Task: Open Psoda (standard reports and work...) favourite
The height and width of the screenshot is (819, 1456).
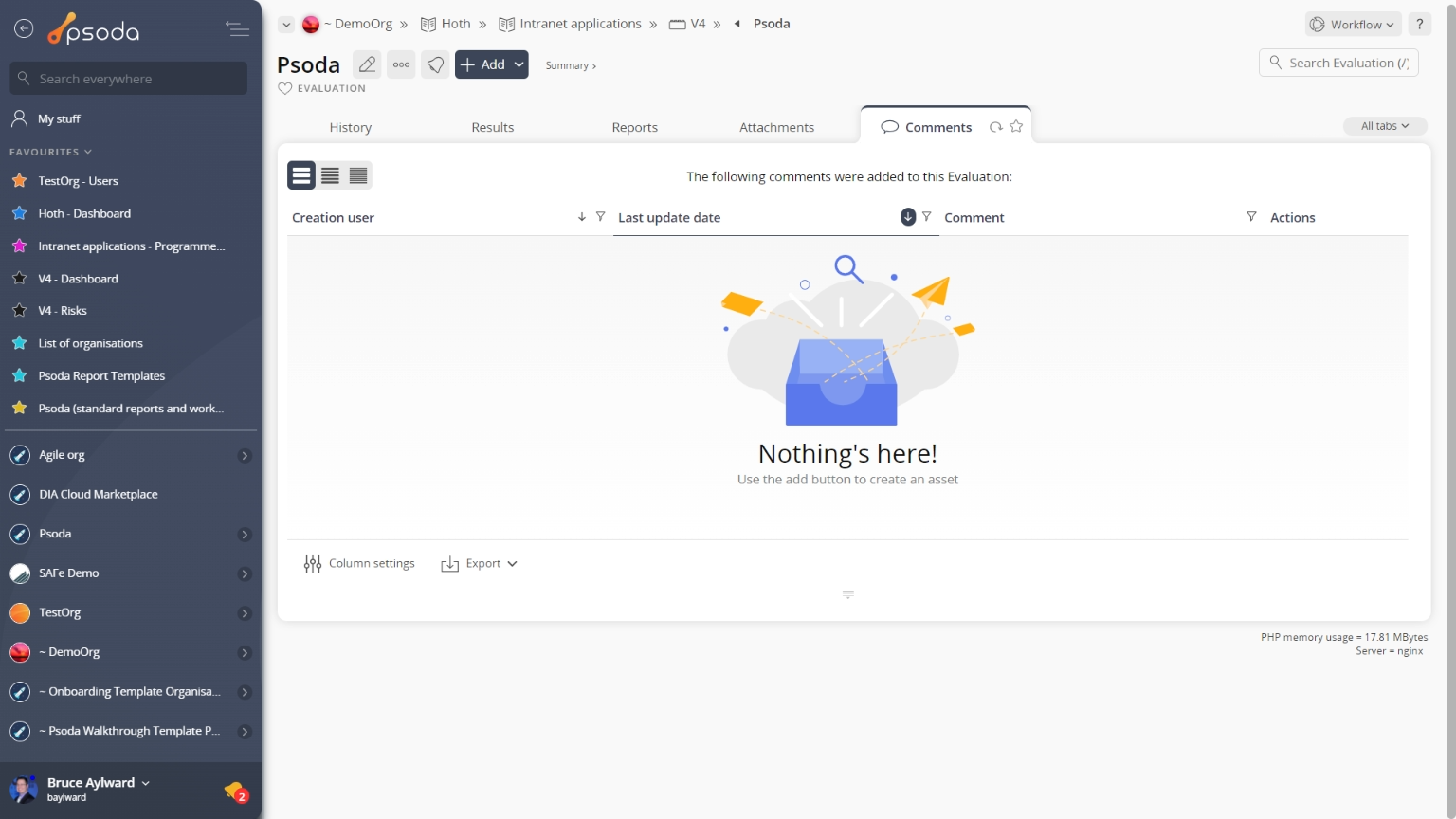Action: (x=131, y=409)
